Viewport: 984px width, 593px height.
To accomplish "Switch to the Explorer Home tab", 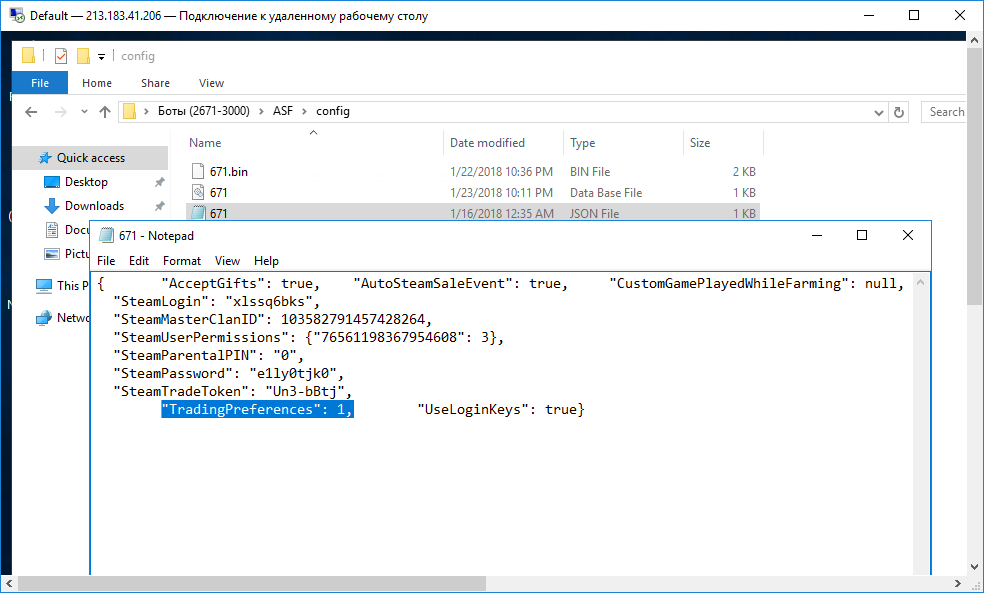I will click(x=97, y=83).
